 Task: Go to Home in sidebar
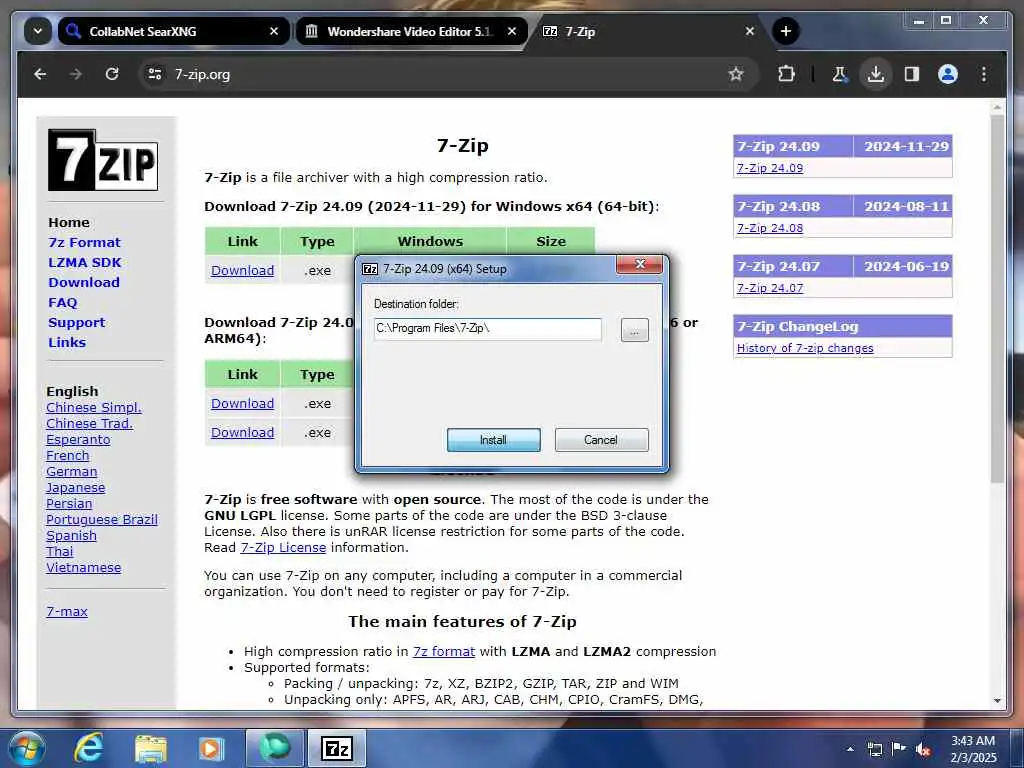coord(69,223)
